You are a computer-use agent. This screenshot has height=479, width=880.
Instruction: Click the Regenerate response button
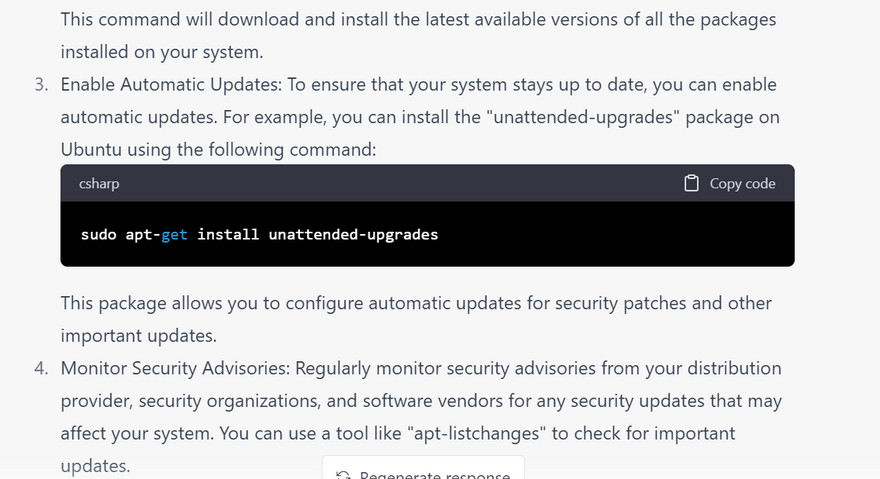click(x=423, y=472)
